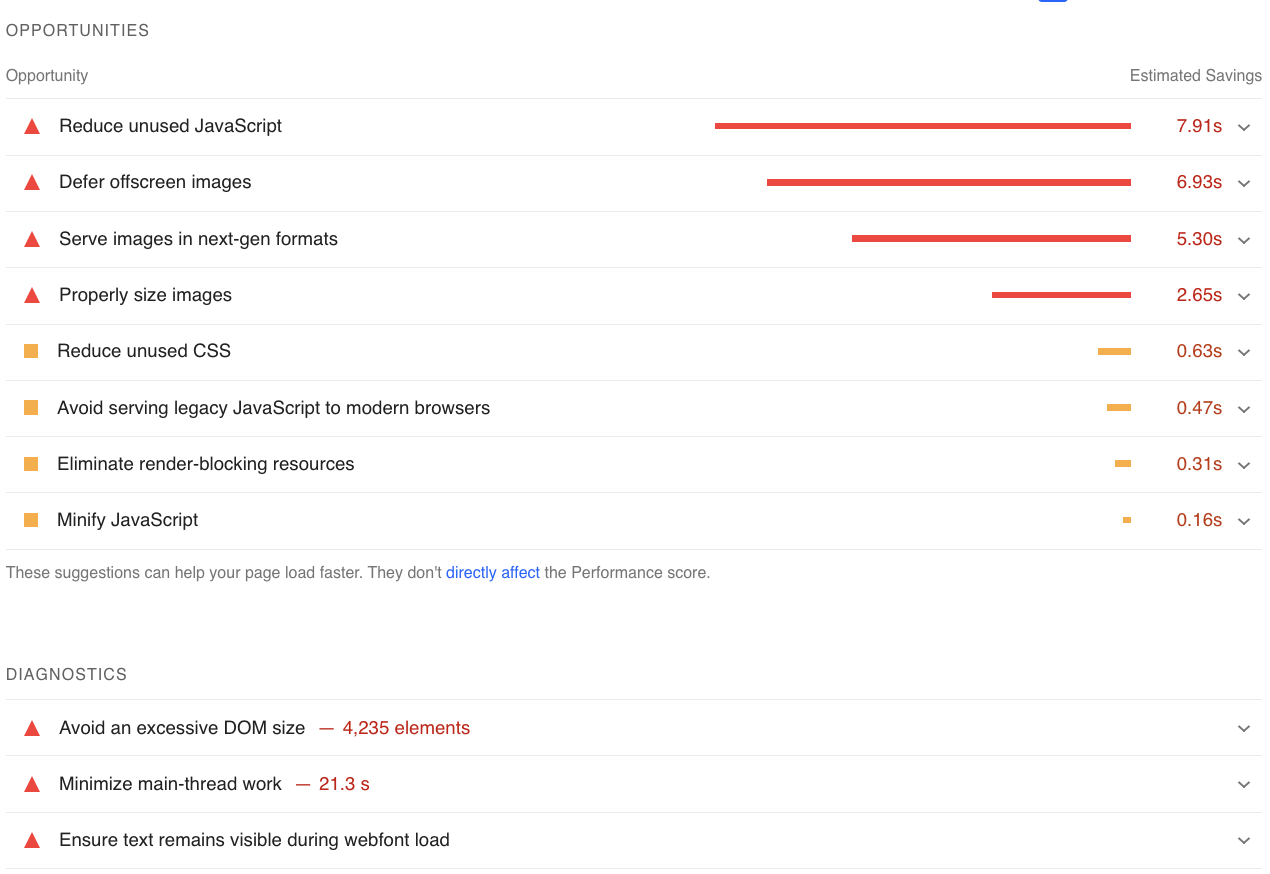1270x874 pixels.
Task: Expand the Reduce unused JavaScript chevron
Action: point(1244,127)
